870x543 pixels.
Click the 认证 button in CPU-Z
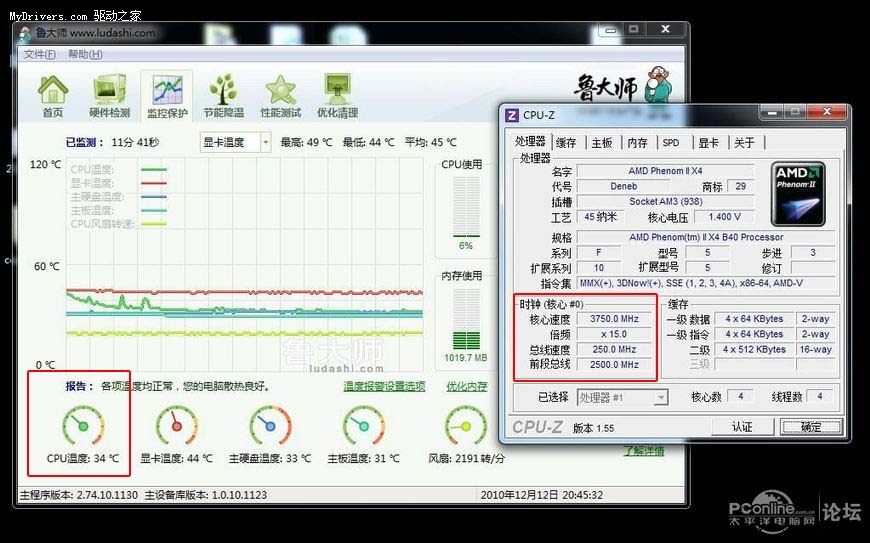(x=742, y=427)
